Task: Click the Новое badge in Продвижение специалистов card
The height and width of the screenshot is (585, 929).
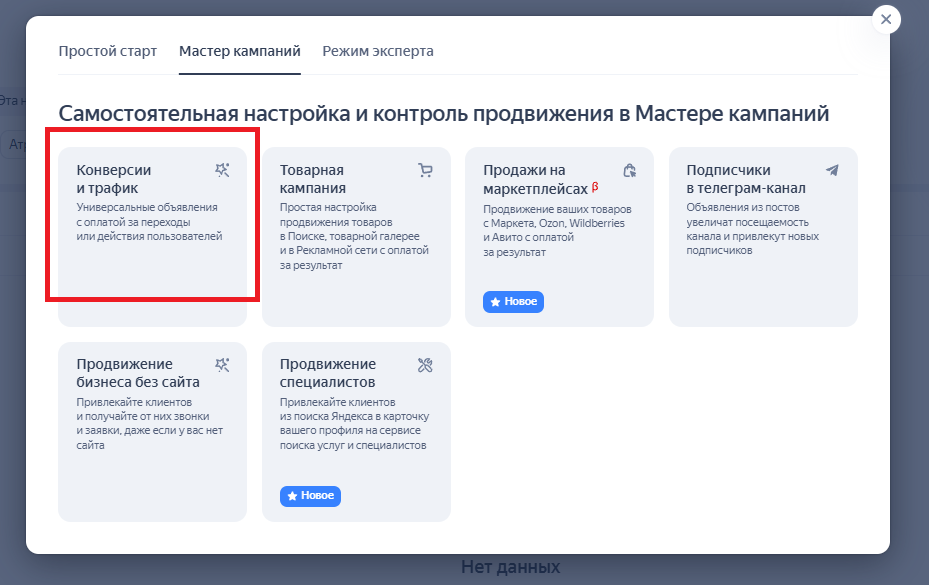Action: [310, 496]
